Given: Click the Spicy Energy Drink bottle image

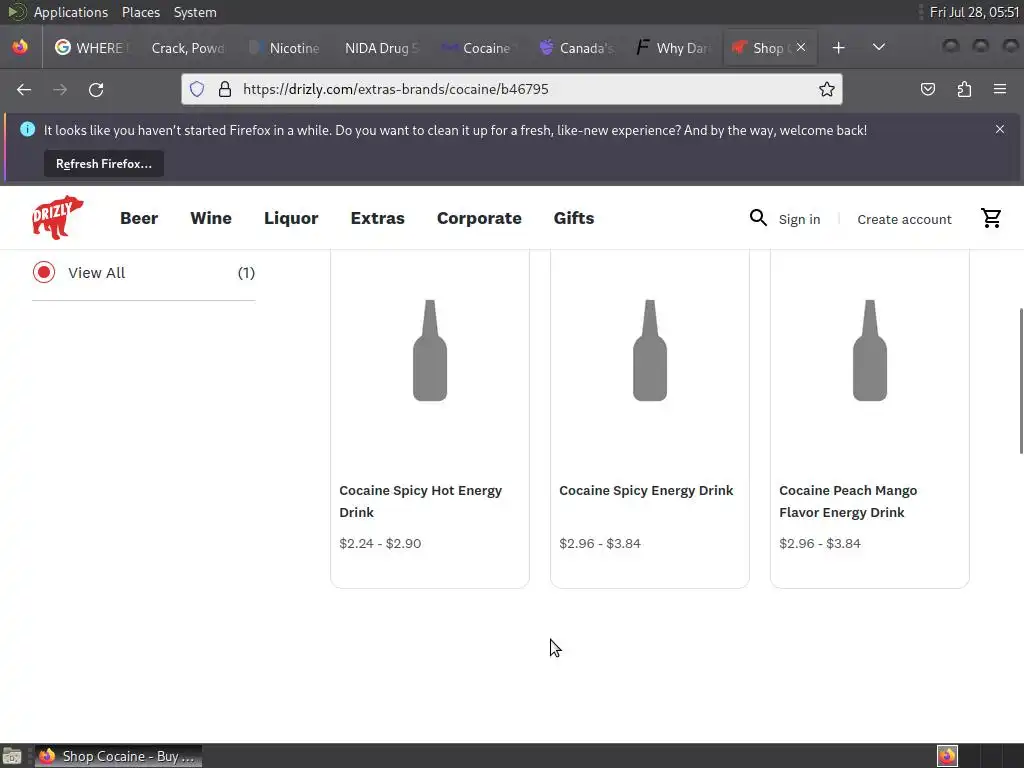Looking at the screenshot, I should (650, 350).
